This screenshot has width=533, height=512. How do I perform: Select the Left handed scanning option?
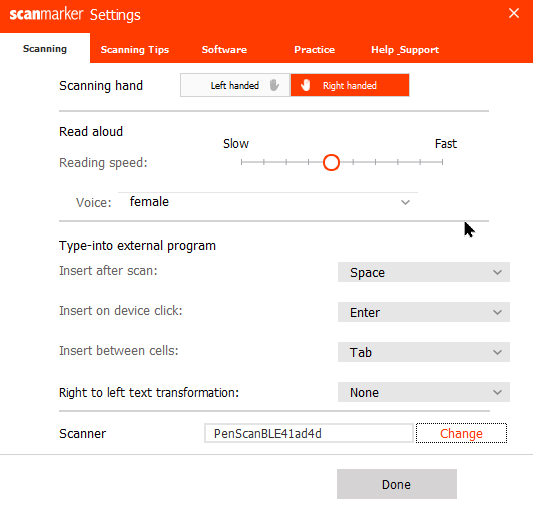235,85
